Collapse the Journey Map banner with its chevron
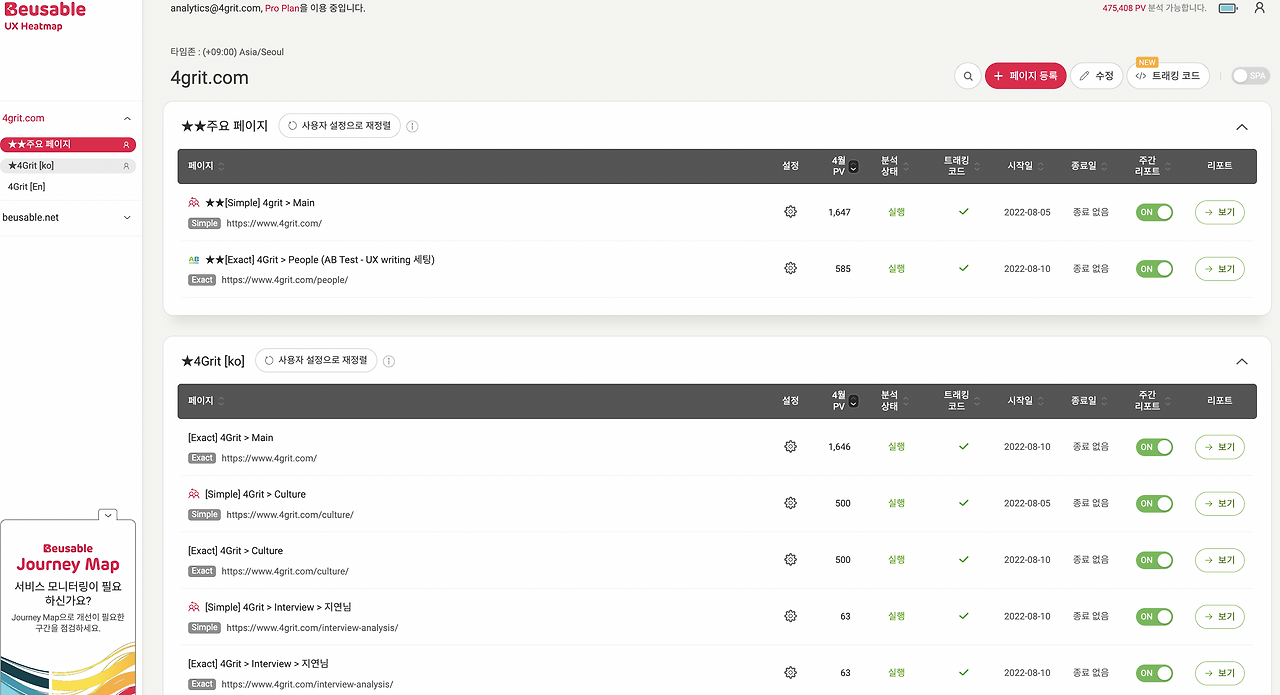The image size is (1280, 695). click(108, 515)
